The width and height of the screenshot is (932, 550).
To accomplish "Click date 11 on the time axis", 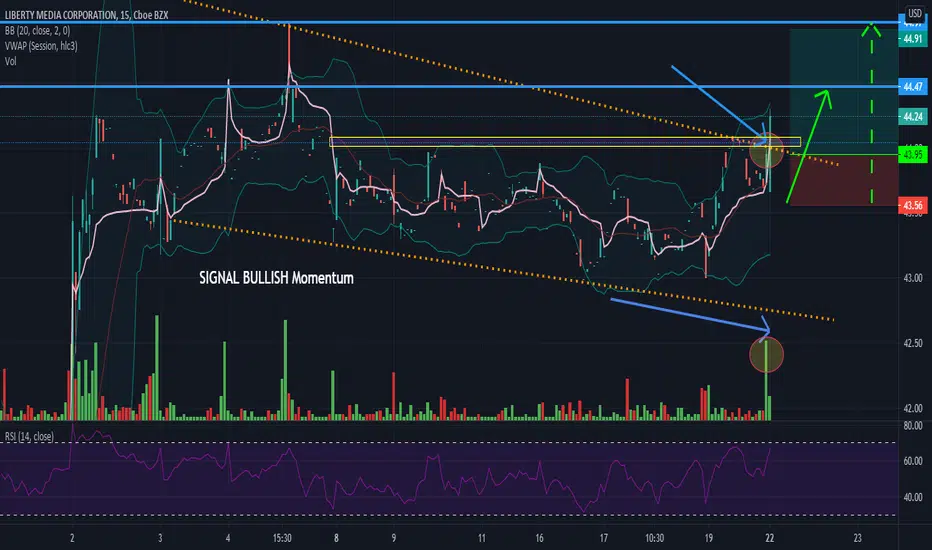I will 481,538.
